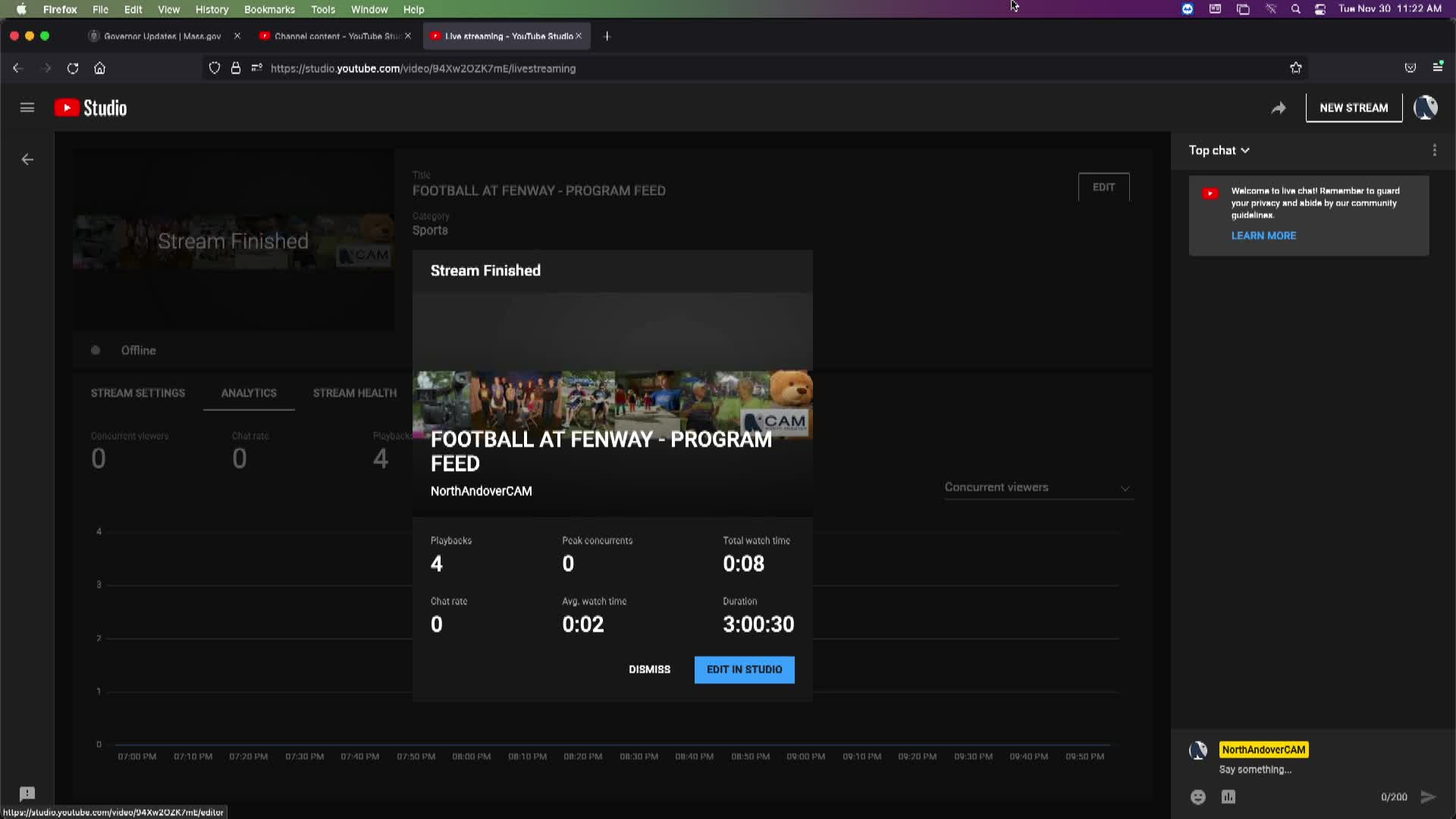The height and width of the screenshot is (819, 1456).
Task: Click Edit in Studio button
Action: coord(745,670)
